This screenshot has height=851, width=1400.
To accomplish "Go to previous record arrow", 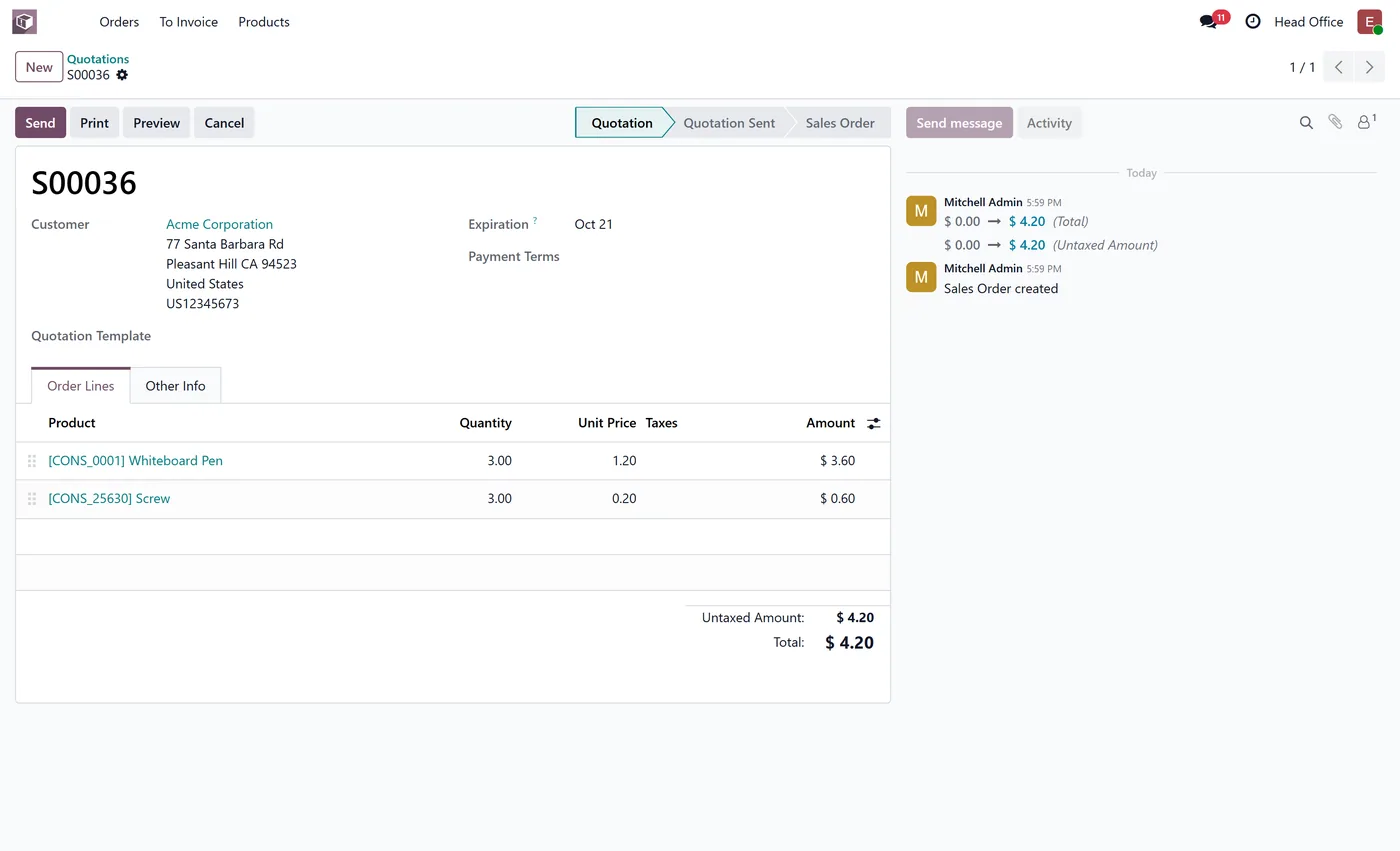I will [x=1339, y=67].
